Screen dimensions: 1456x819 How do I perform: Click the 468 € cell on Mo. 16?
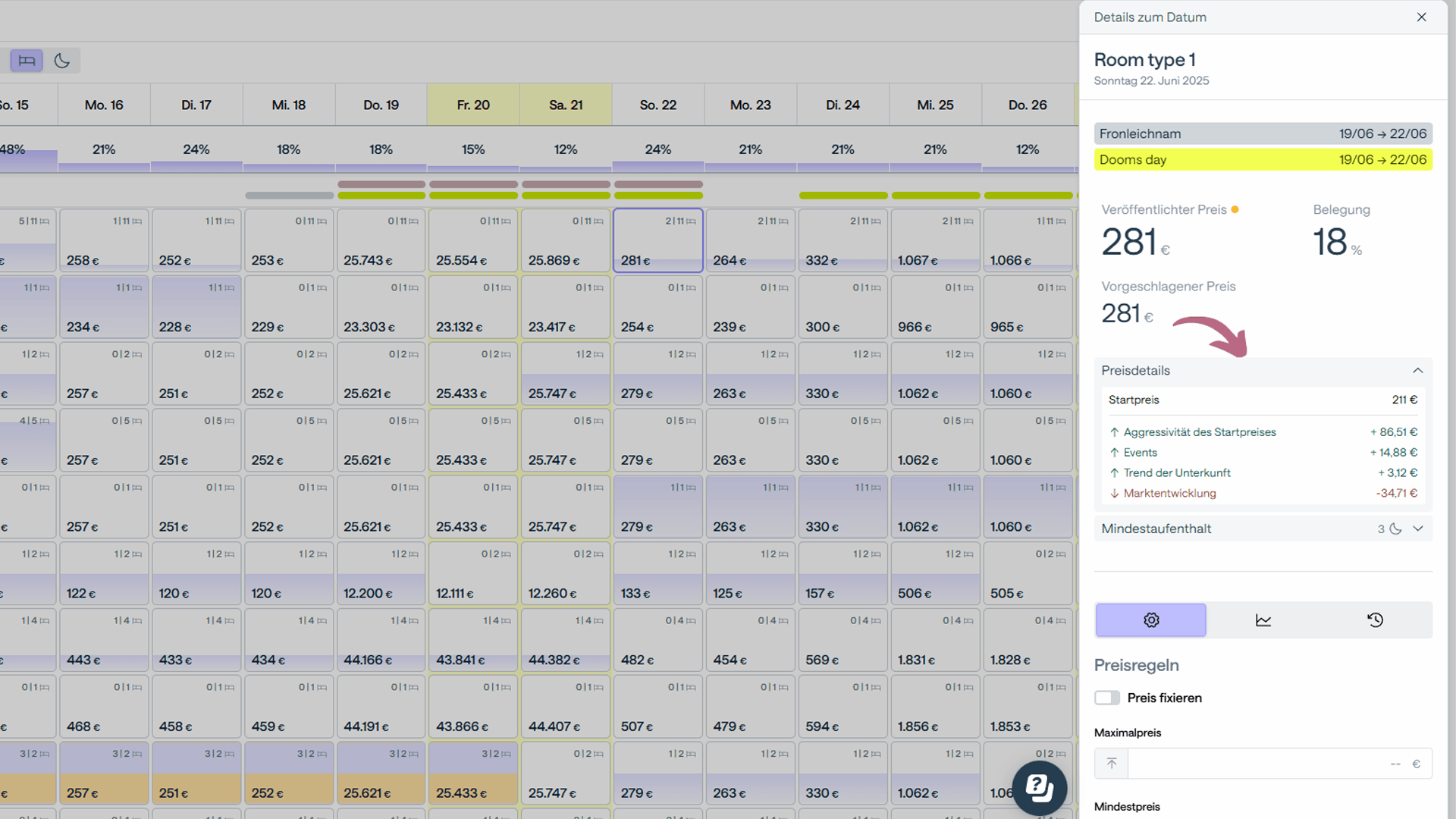click(x=104, y=707)
